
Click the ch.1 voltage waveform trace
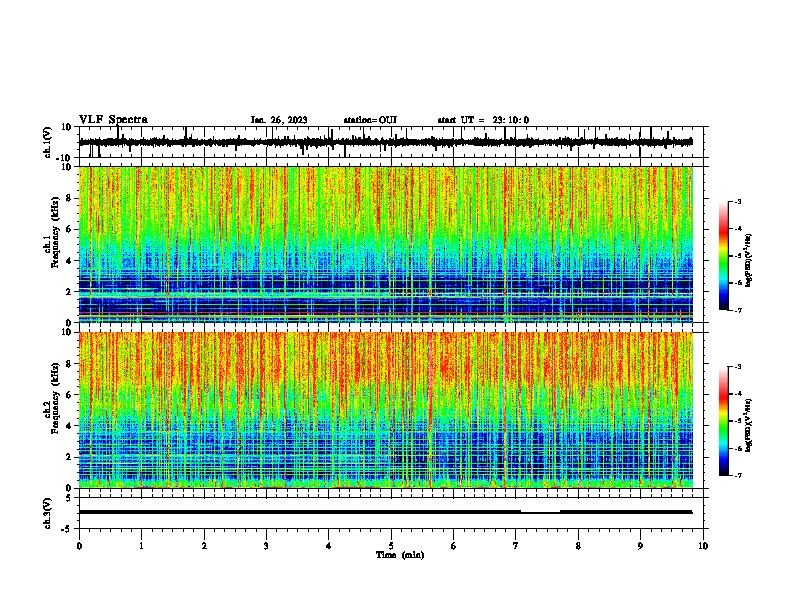[x=385, y=142]
